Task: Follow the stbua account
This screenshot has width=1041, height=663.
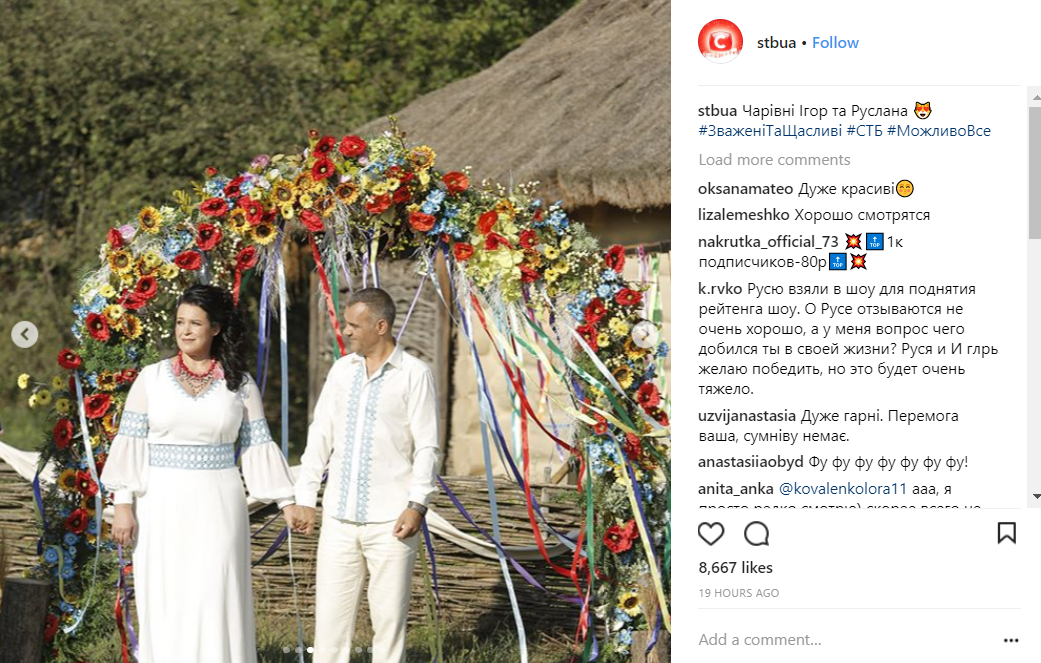Action: 835,42
